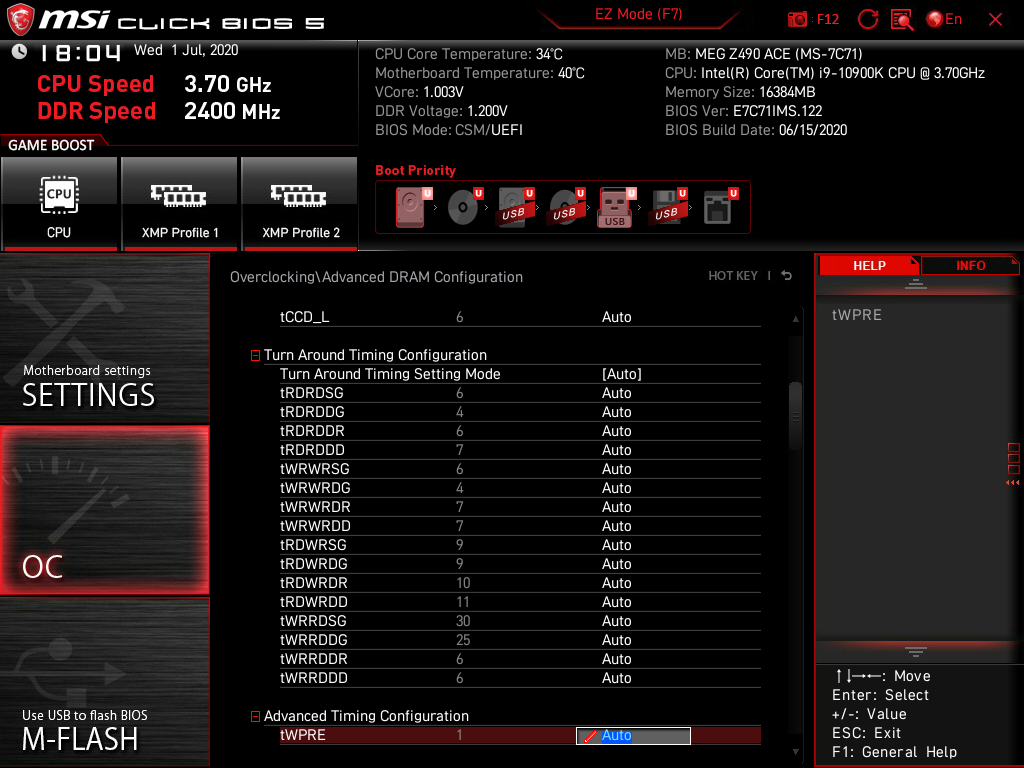
Task: Open the tWPRE value dropdown
Action: pos(632,735)
